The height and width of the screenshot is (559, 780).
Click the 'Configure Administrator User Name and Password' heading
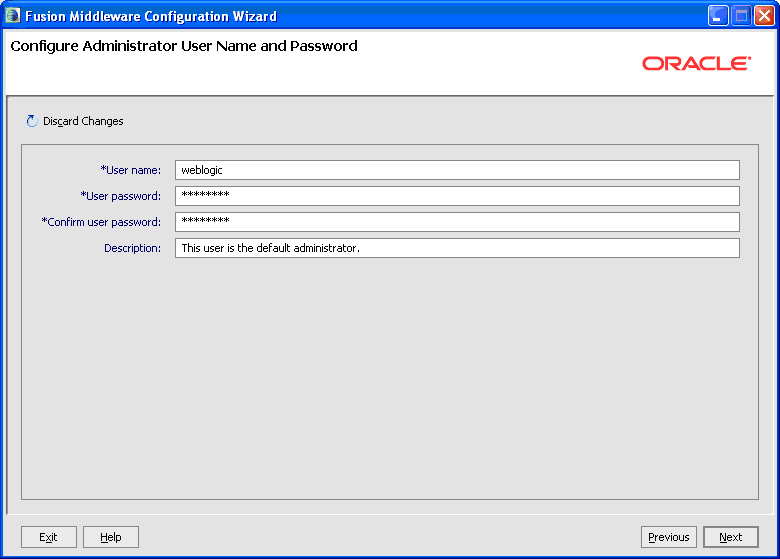[184, 46]
